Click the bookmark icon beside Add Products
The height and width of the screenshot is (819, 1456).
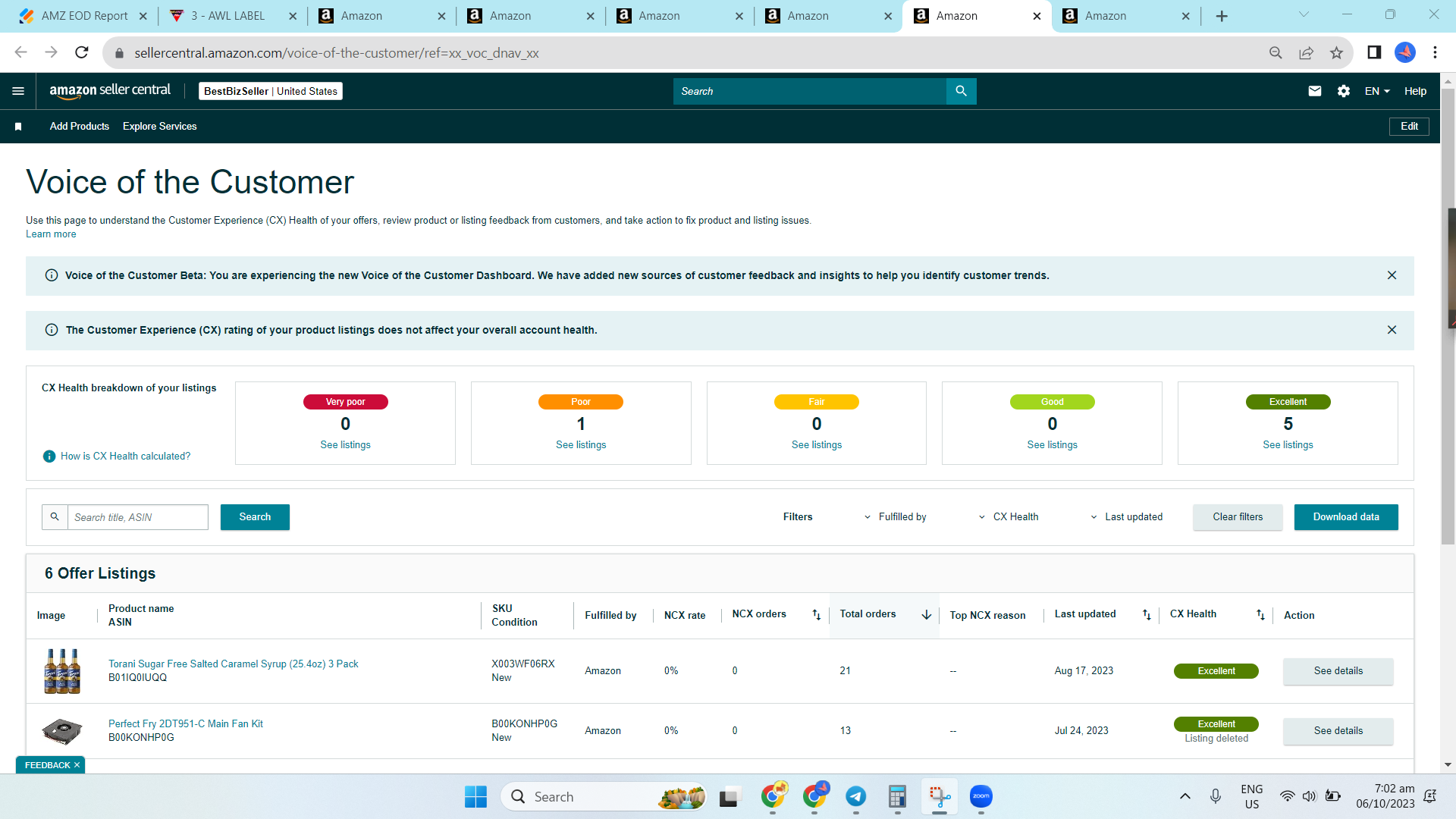18,127
